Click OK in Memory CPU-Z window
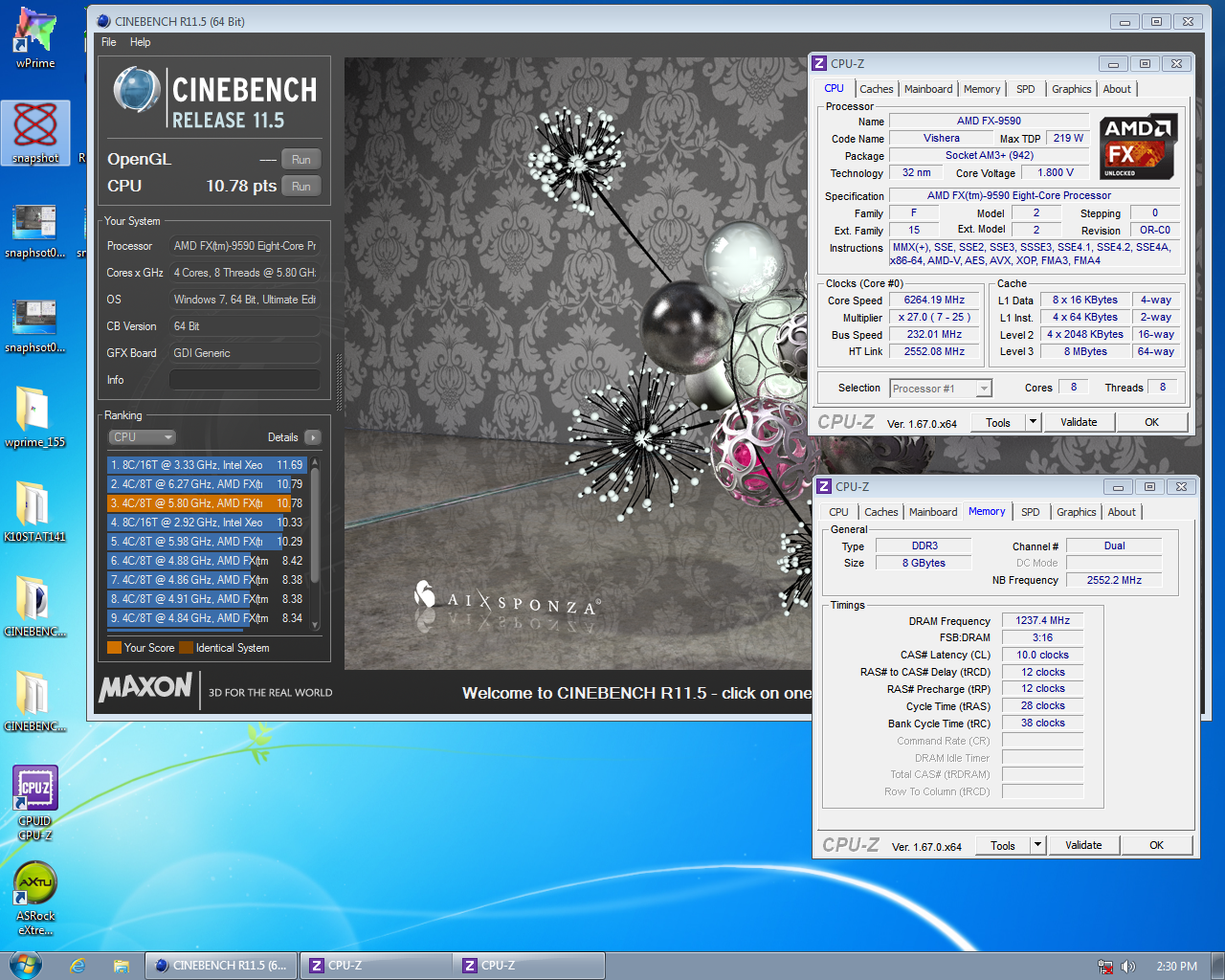1225x980 pixels. (1156, 845)
